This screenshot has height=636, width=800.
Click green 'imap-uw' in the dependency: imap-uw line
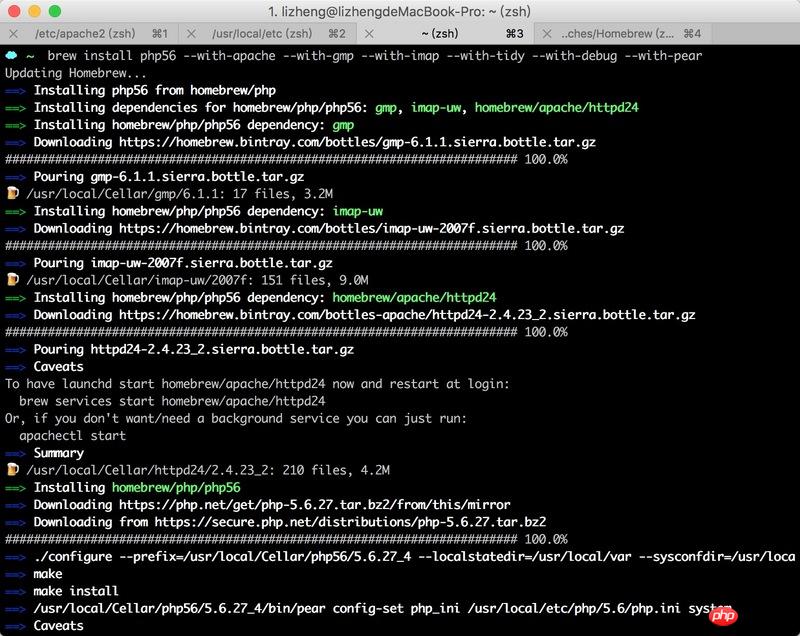(x=358, y=211)
